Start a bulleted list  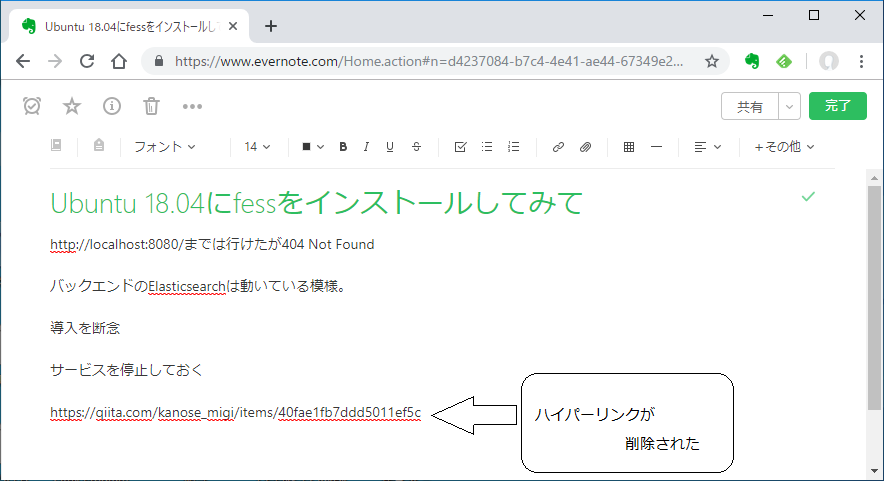point(487,147)
